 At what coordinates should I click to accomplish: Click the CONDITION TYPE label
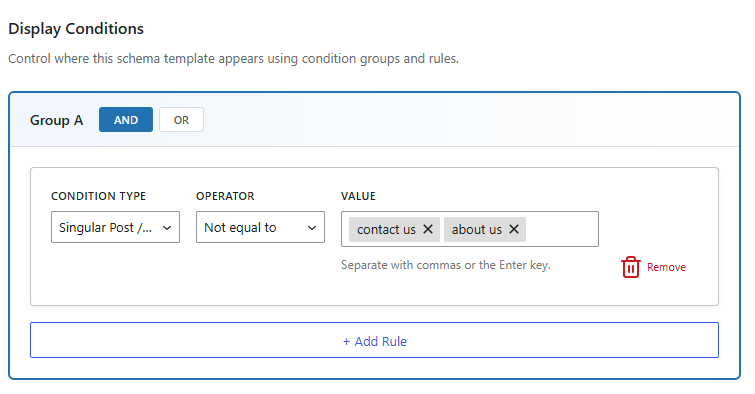pos(99,196)
